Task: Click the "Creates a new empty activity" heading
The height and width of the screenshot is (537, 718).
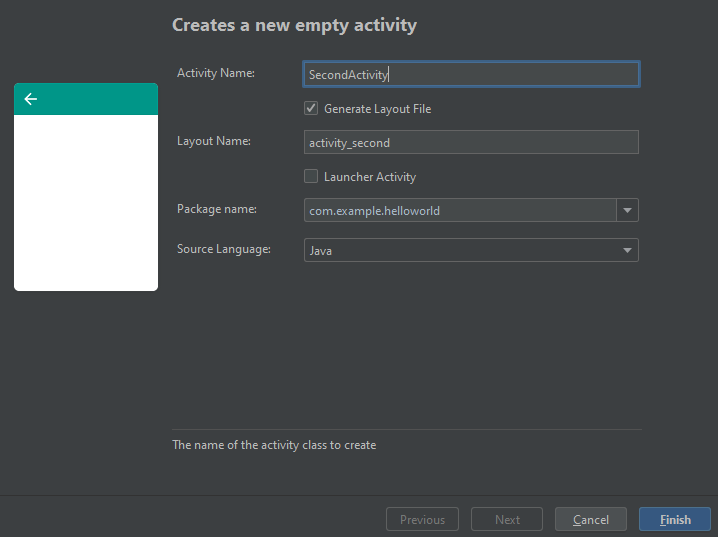Action: coord(294,25)
